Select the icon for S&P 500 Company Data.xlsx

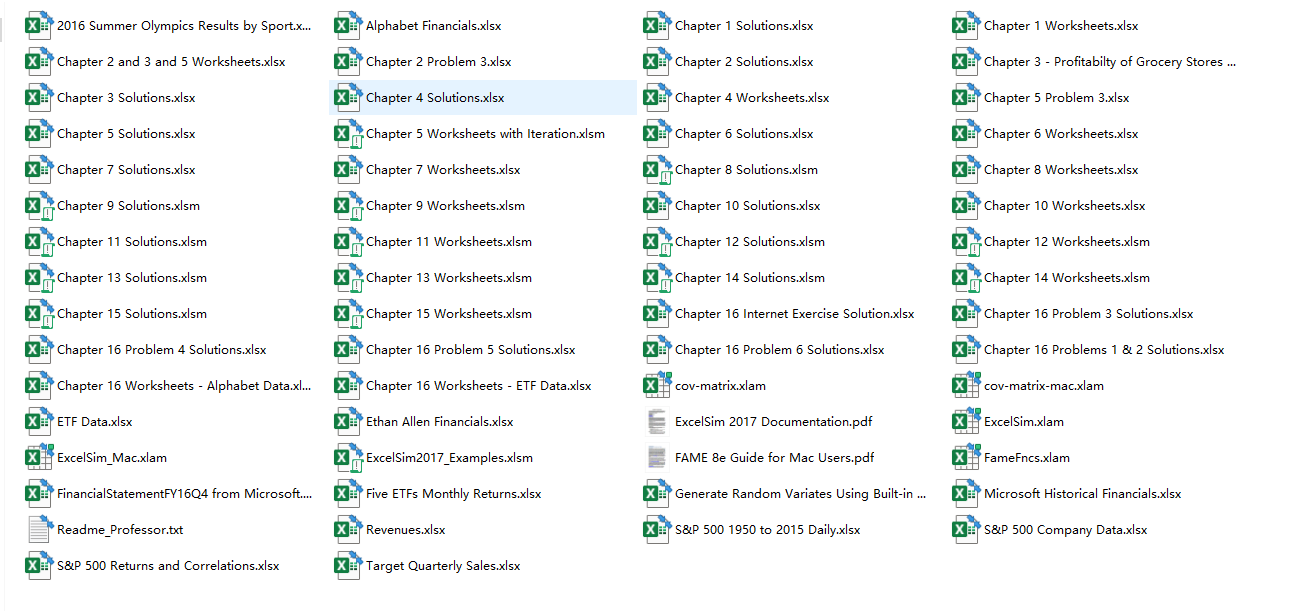coord(966,530)
